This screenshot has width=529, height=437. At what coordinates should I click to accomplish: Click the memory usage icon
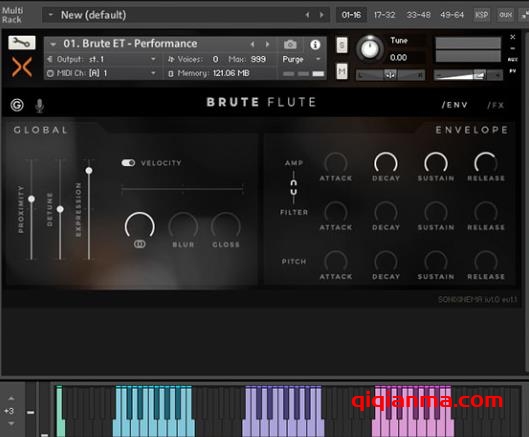(171, 73)
